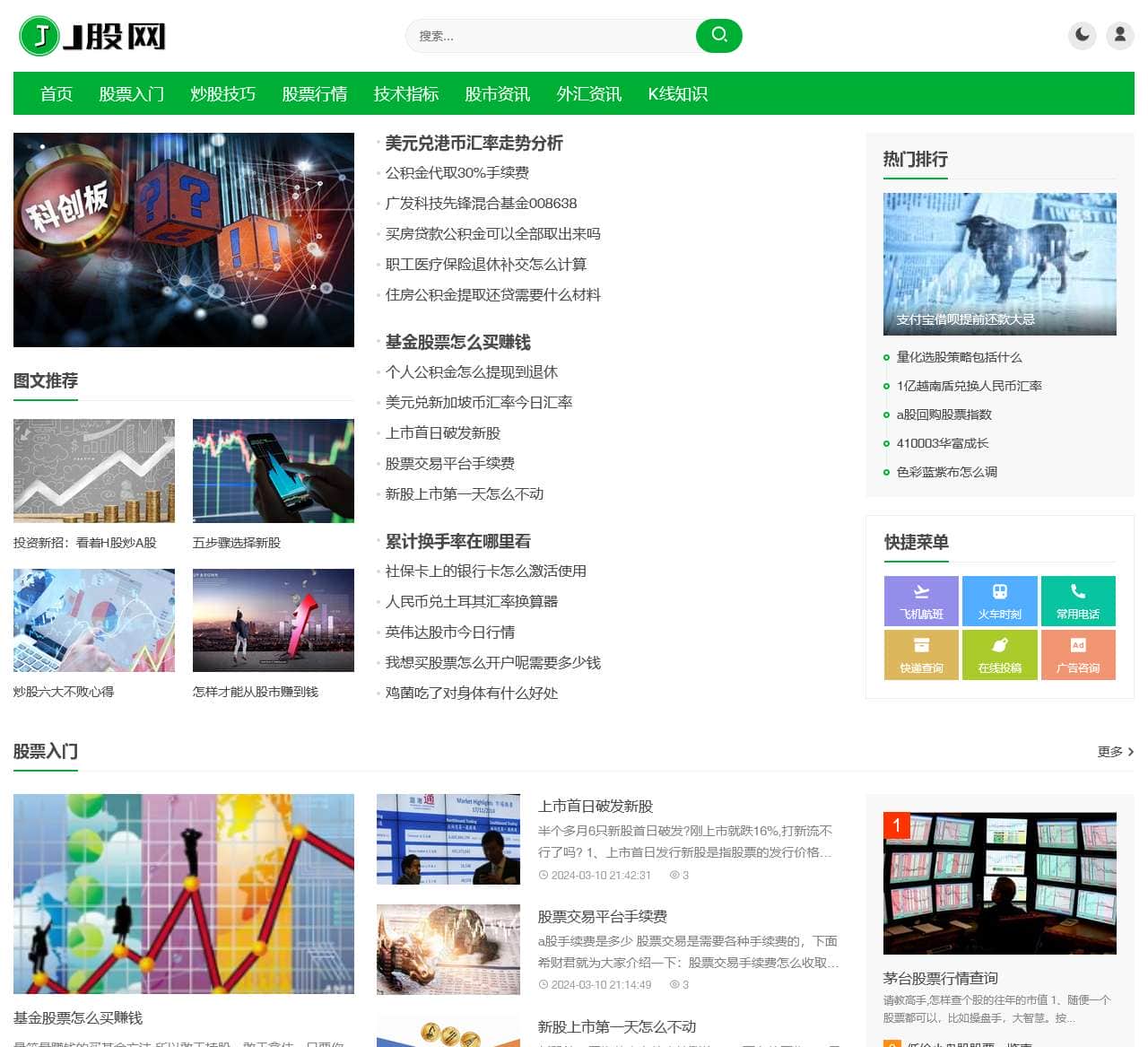Go to 首页 from the navigation bar
Image resolution: width=1148 pixels, height=1047 pixels.
[56, 93]
